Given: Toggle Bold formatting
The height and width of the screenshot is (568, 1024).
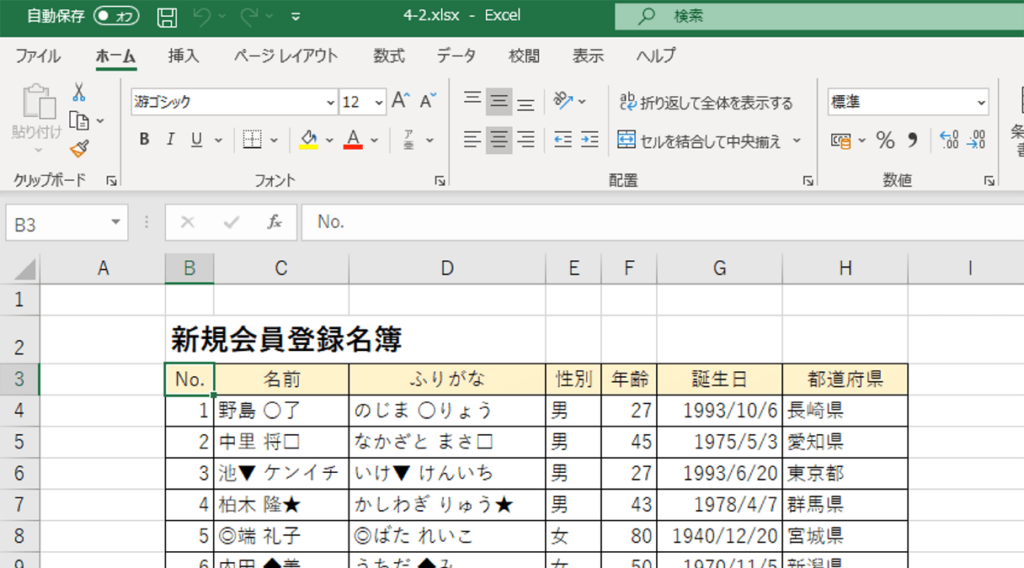Looking at the screenshot, I should coord(144,140).
